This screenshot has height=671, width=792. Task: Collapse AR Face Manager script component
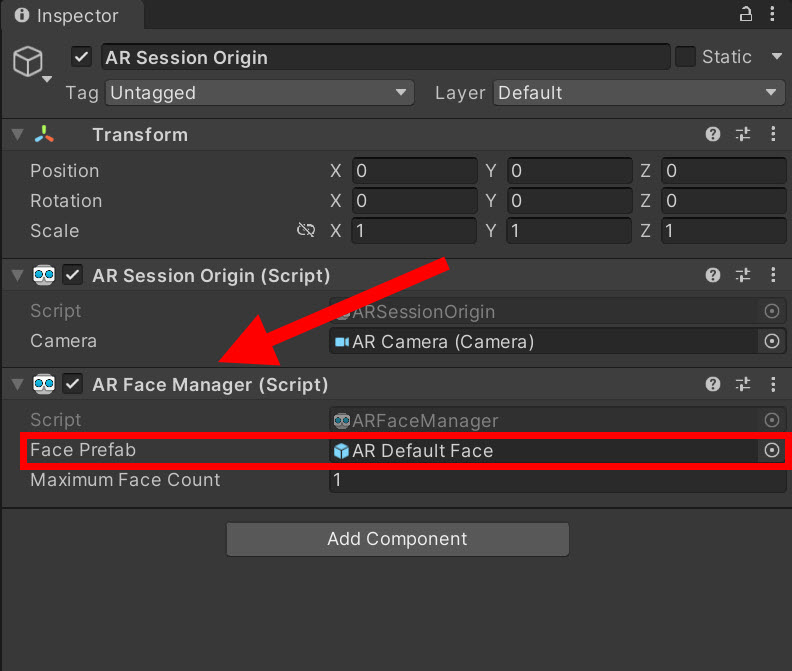click(18, 385)
